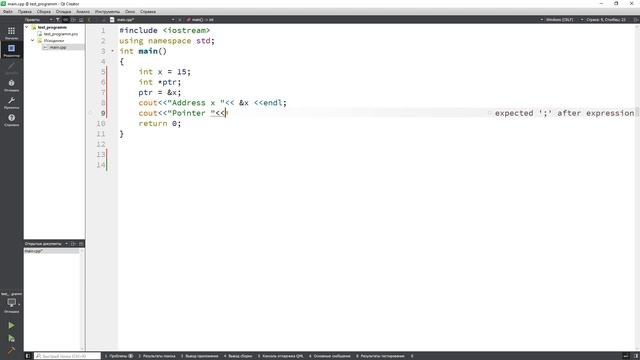Close the Projects side panel

(x=81, y=20)
